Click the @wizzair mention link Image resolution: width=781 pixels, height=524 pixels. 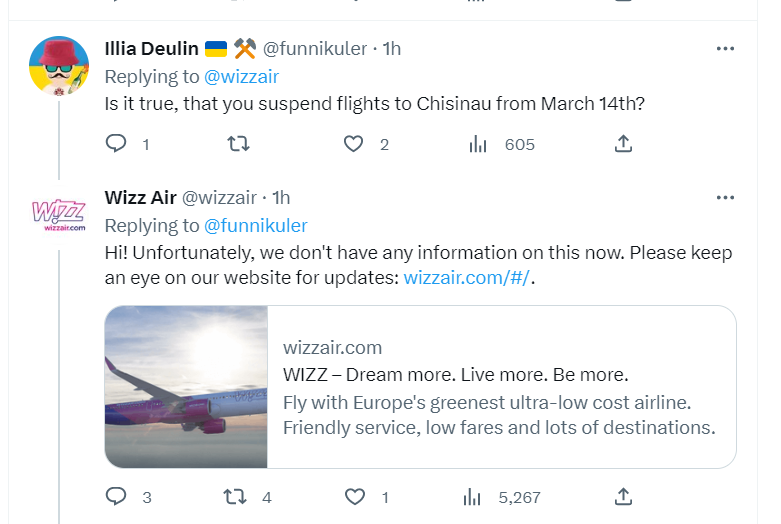coord(241,76)
